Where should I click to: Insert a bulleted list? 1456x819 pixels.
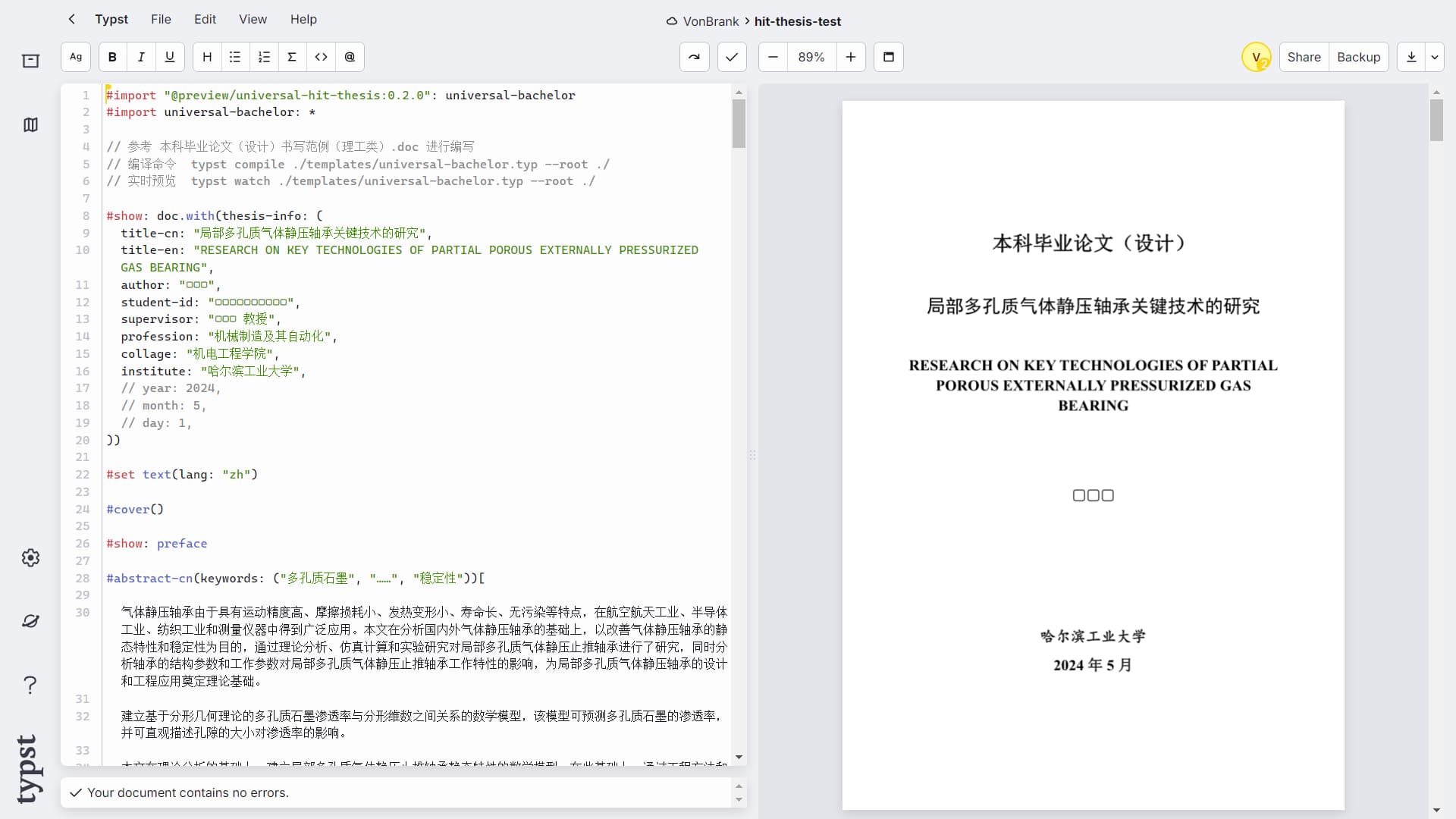pos(235,57)
